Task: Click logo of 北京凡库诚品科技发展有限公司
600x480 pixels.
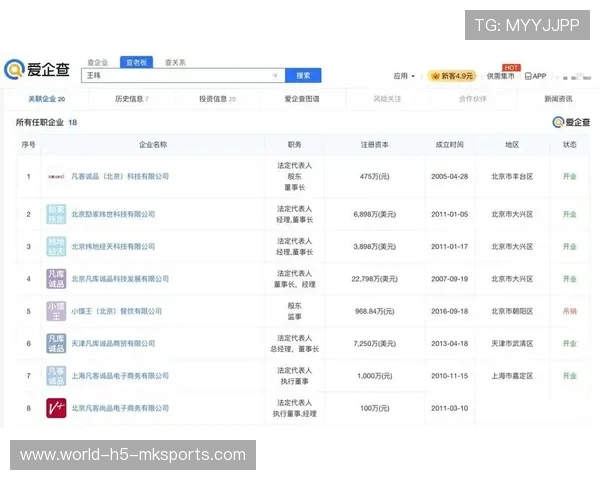Action: [x=56, y=279]
